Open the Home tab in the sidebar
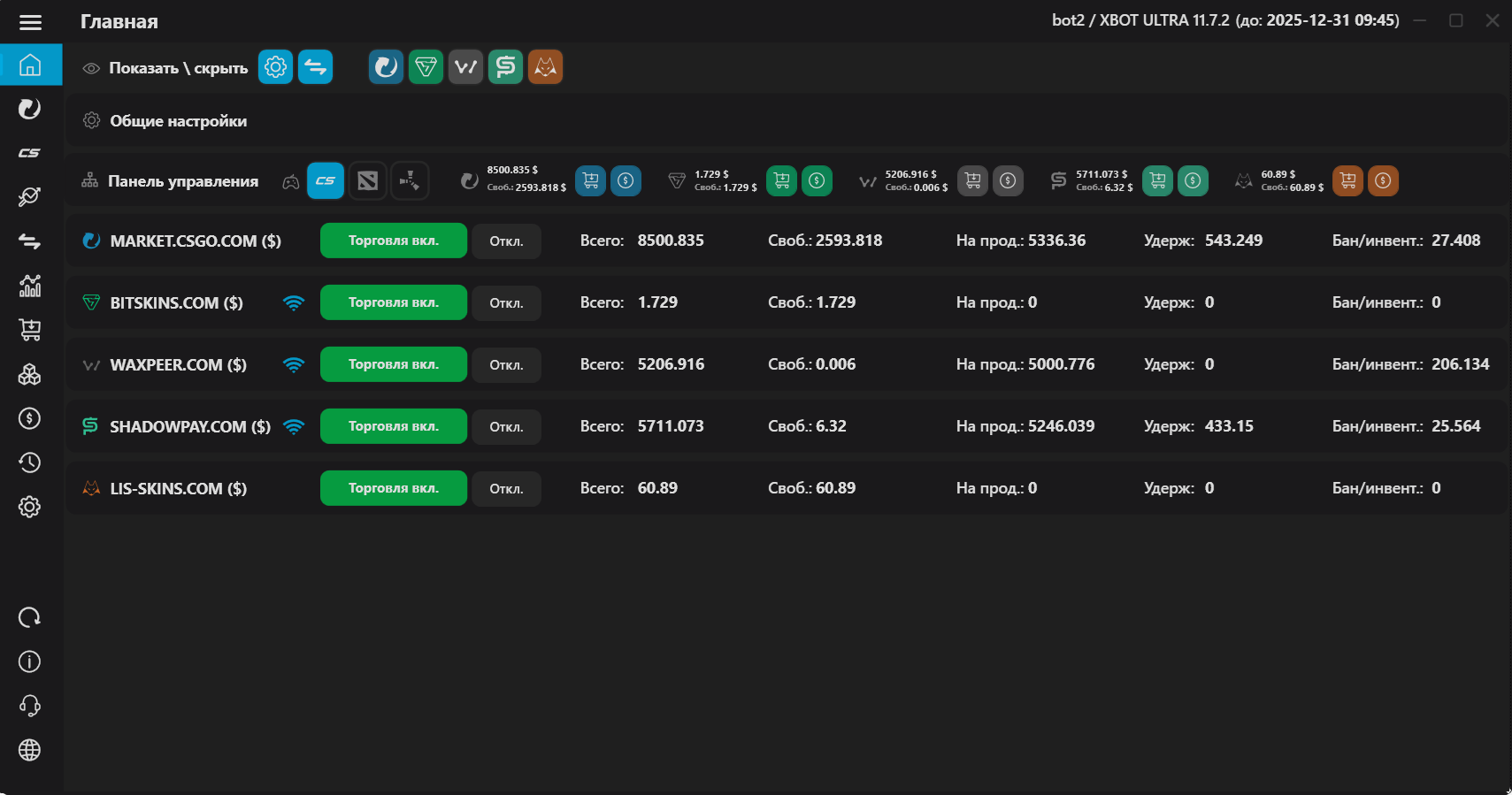The height and width of the screenshot is (795, 1512). [30, 65]
